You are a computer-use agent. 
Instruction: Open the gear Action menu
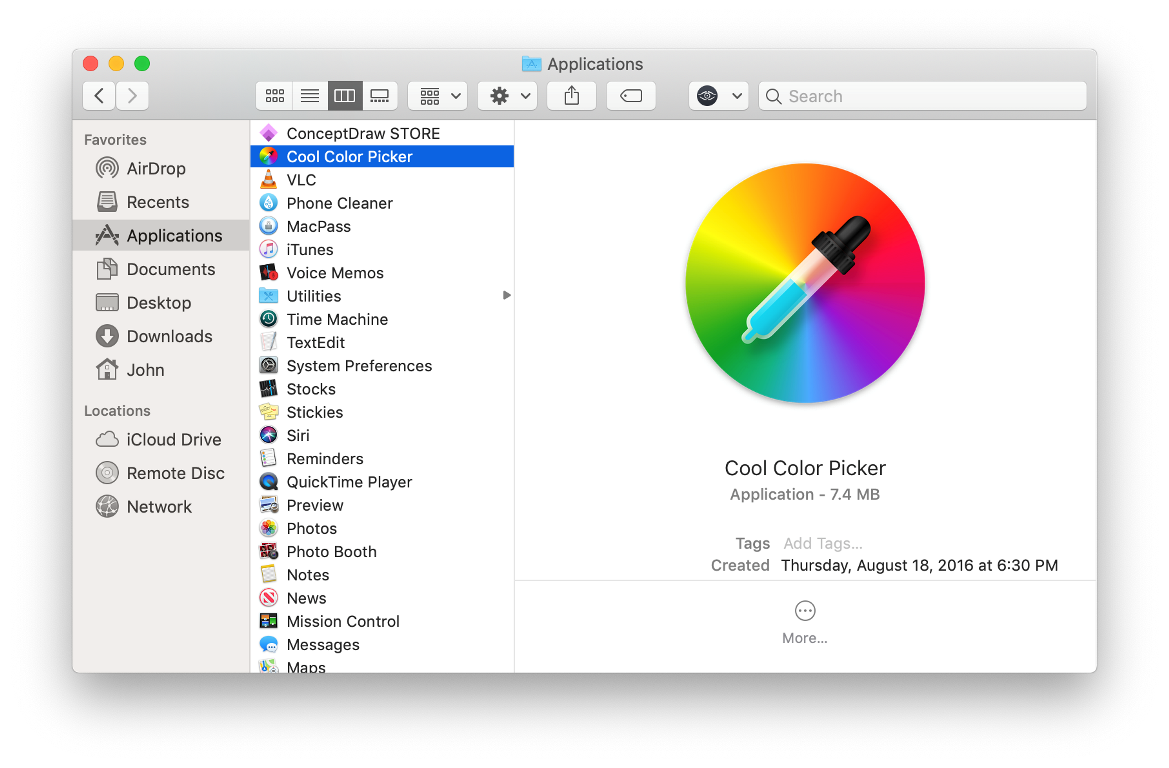[508, 96]
